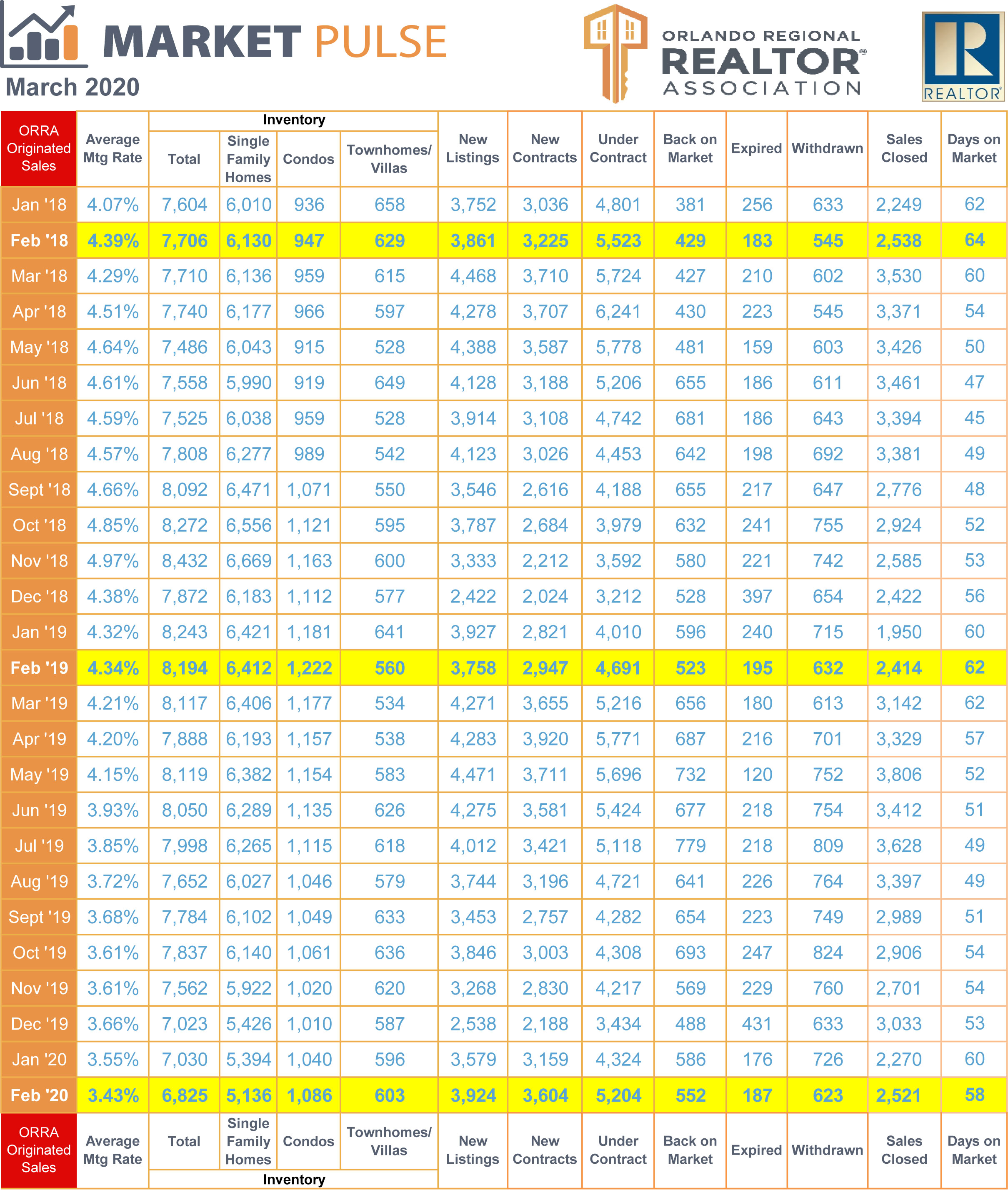
Task: Click the 4.97% mortgage rate for Nov '18
Action: click(x=113, y=561)
